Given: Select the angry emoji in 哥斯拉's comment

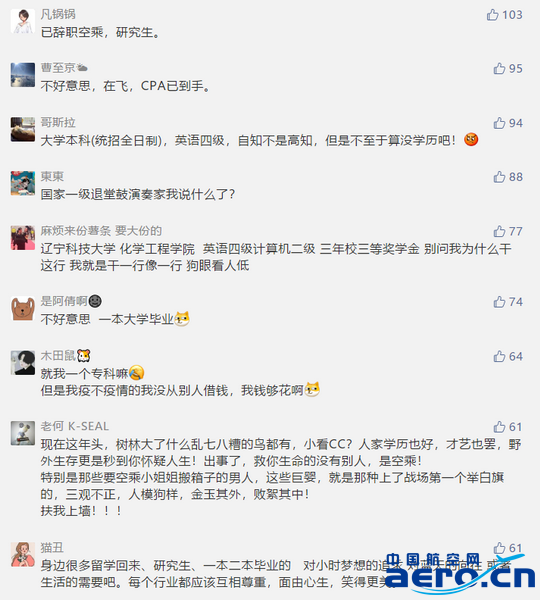Looking at the screenshot, I should (x=471, y=140).
